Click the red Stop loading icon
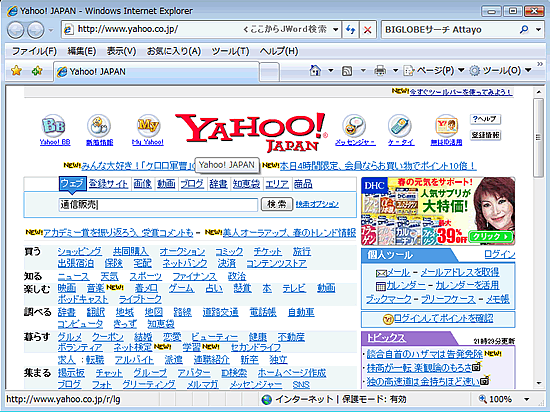This screenshot has height=412, width=550. (367, 30)
